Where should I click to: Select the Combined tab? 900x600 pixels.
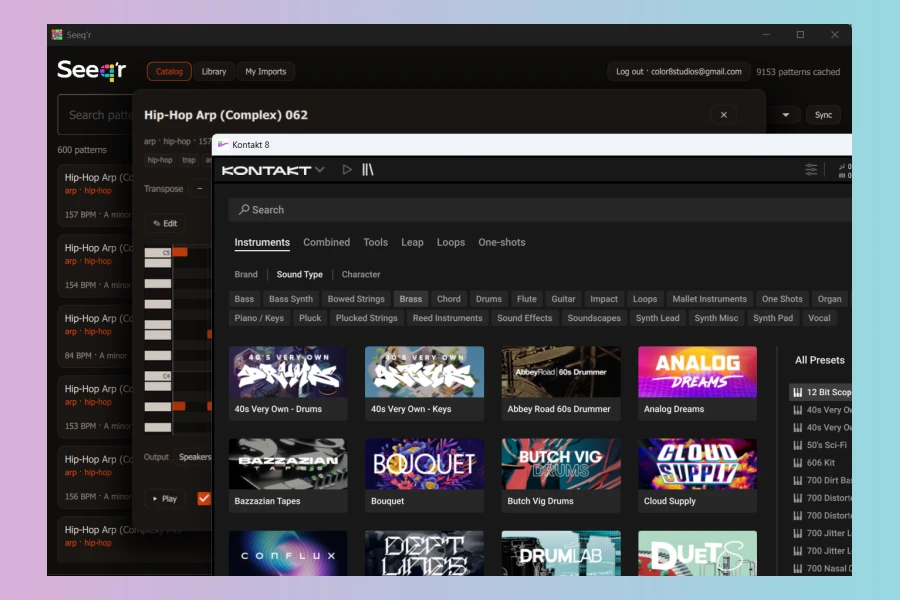[327, 242]
